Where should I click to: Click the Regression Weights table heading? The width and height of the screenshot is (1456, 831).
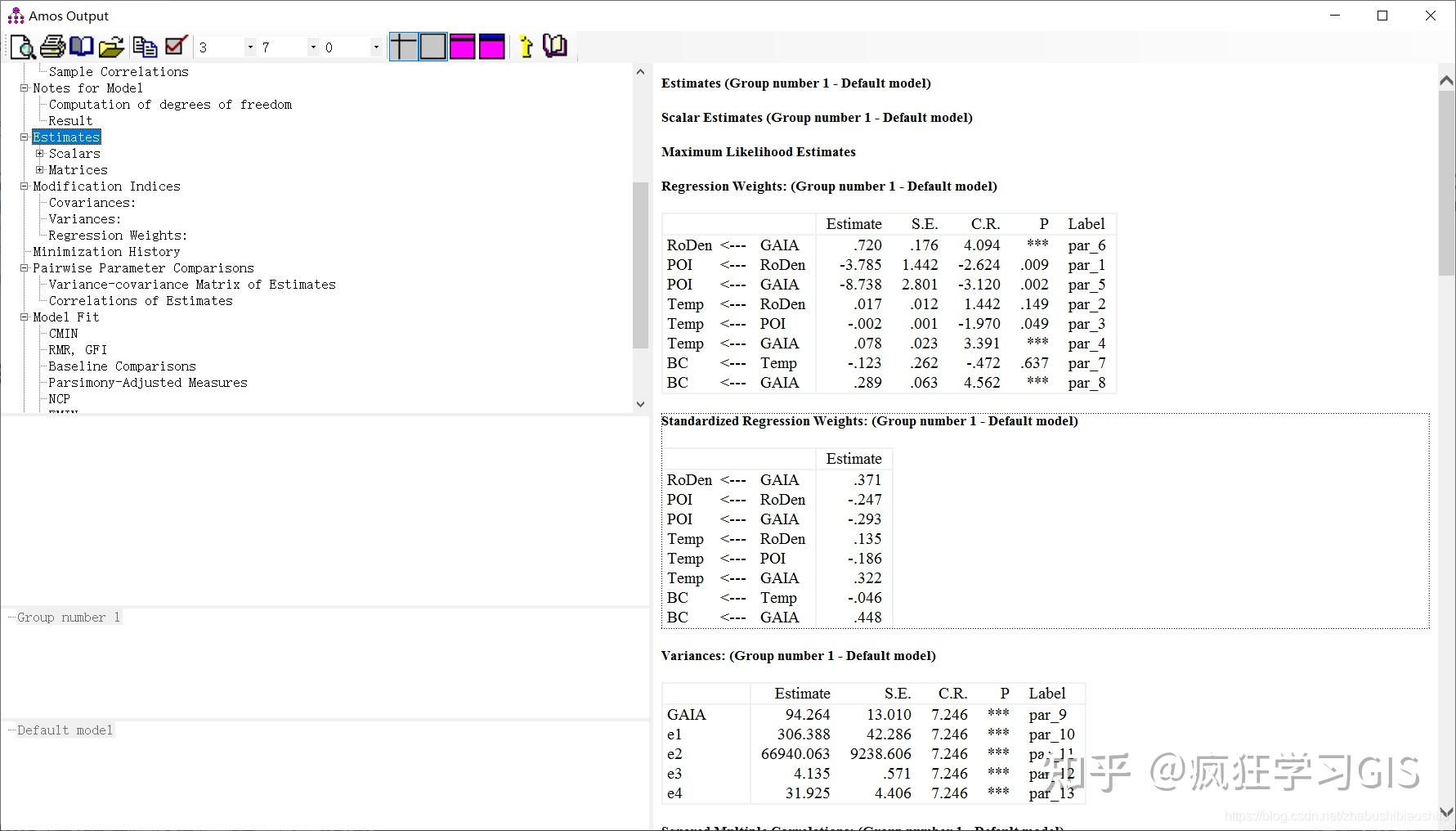[829, 186]
